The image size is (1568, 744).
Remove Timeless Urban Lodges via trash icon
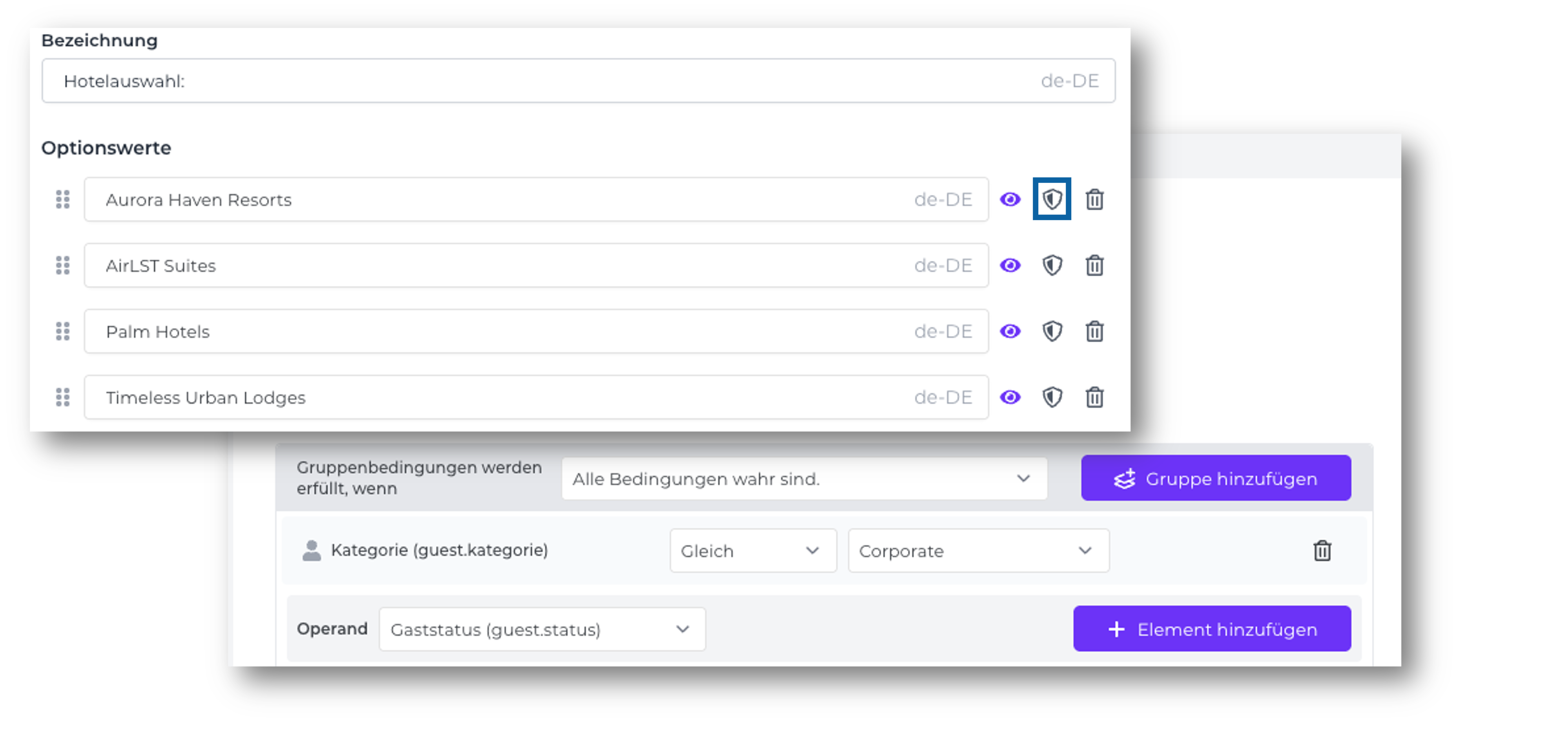[x=1094, y=397]
